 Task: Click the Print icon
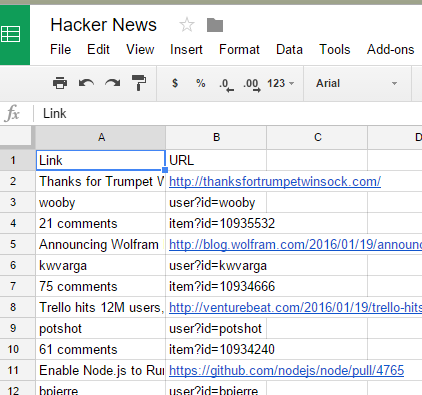[x=60, y=83]
